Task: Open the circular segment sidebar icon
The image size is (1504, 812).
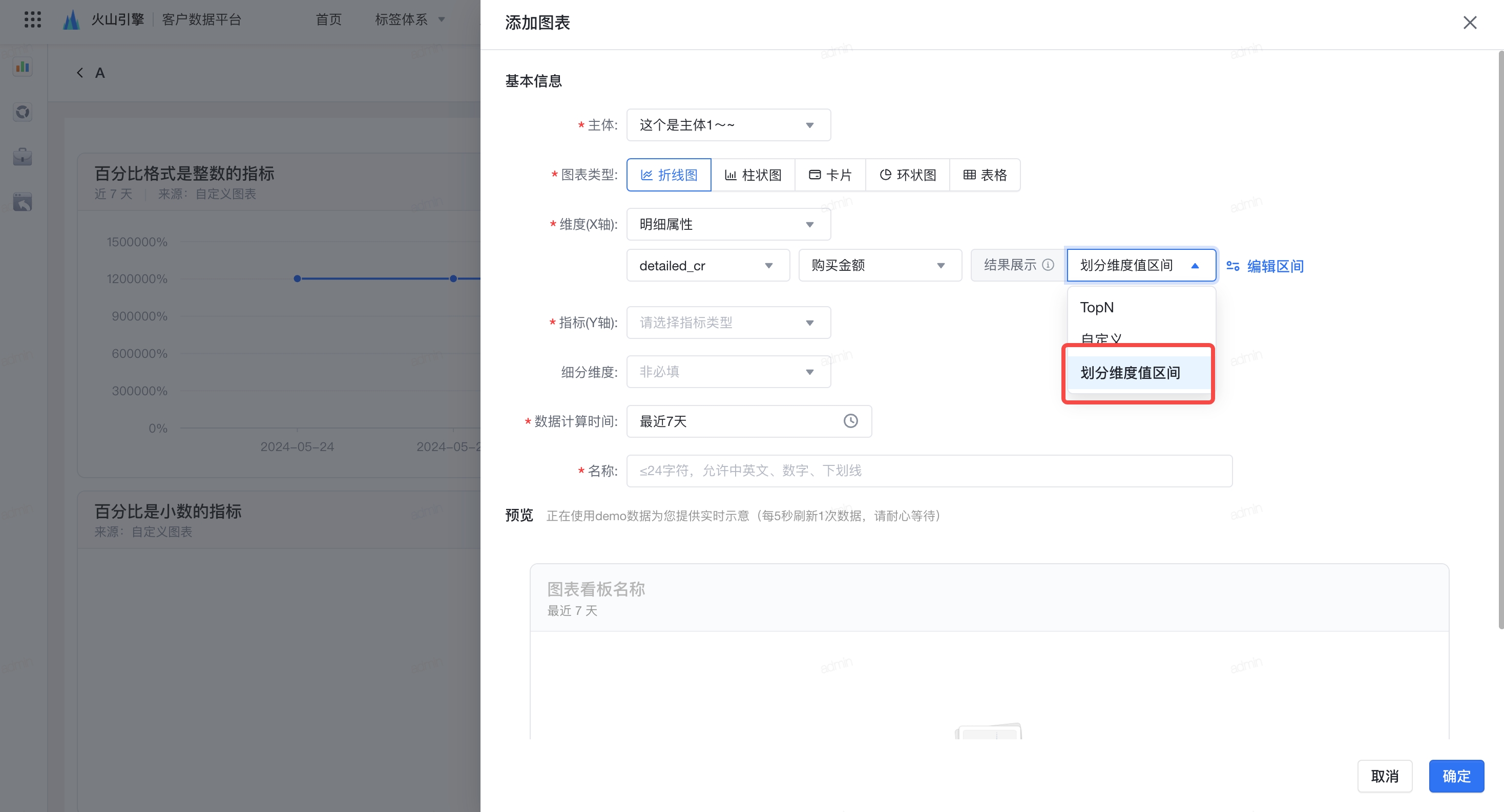Action: (x=23, y=112)
